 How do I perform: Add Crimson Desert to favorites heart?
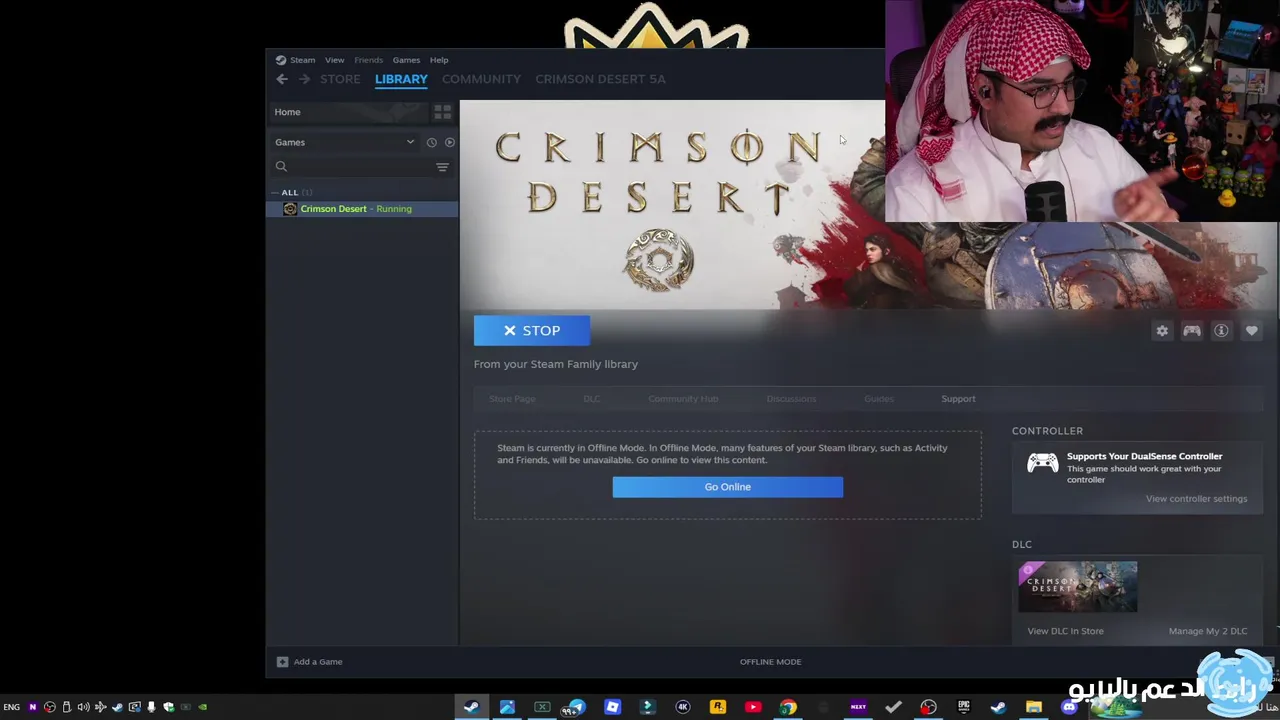pyautogui.click(x=1251, y=331)
